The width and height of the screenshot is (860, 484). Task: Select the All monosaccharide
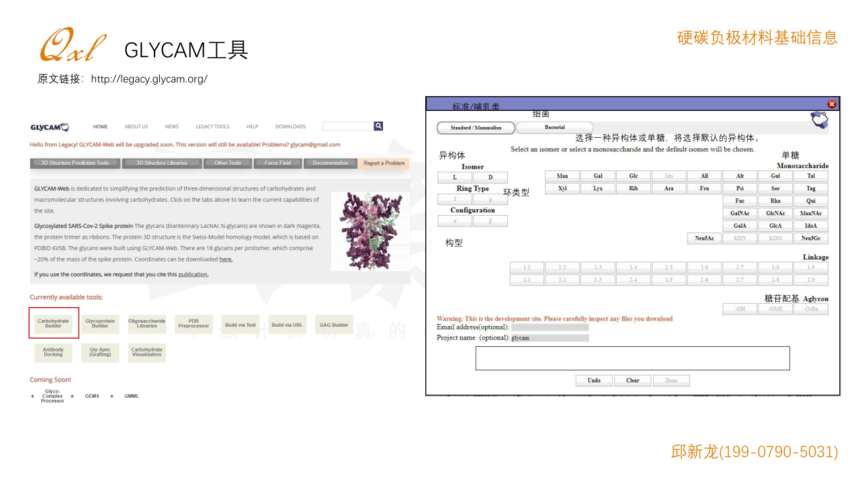(x=704, y=176)
